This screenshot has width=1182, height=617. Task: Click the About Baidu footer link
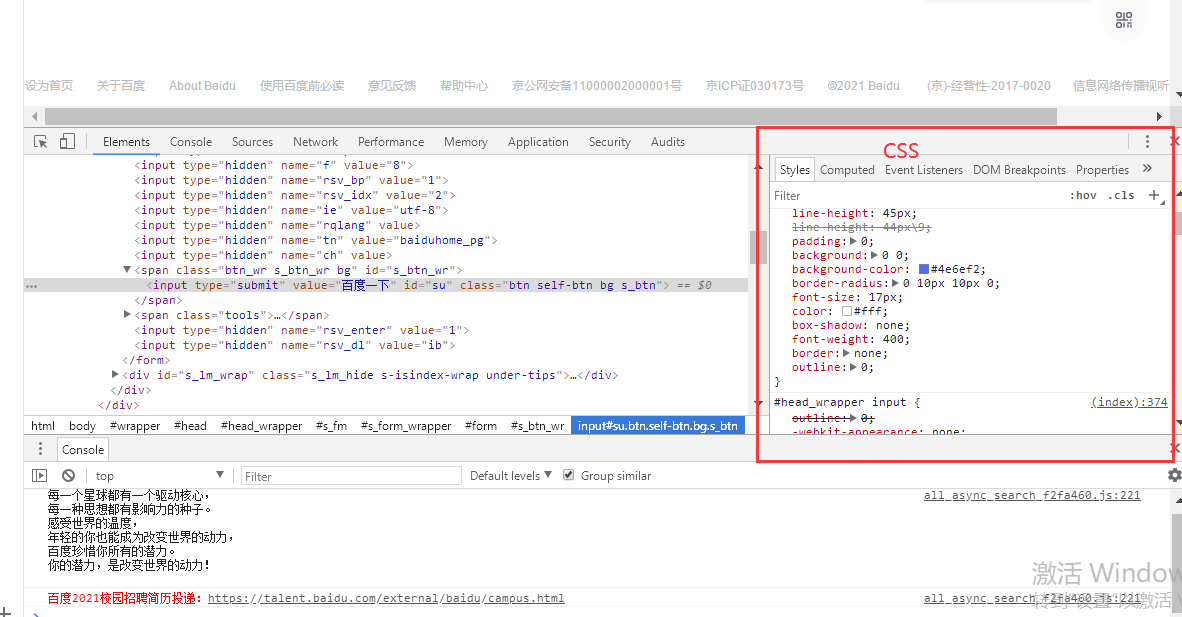tap(202, 86)
